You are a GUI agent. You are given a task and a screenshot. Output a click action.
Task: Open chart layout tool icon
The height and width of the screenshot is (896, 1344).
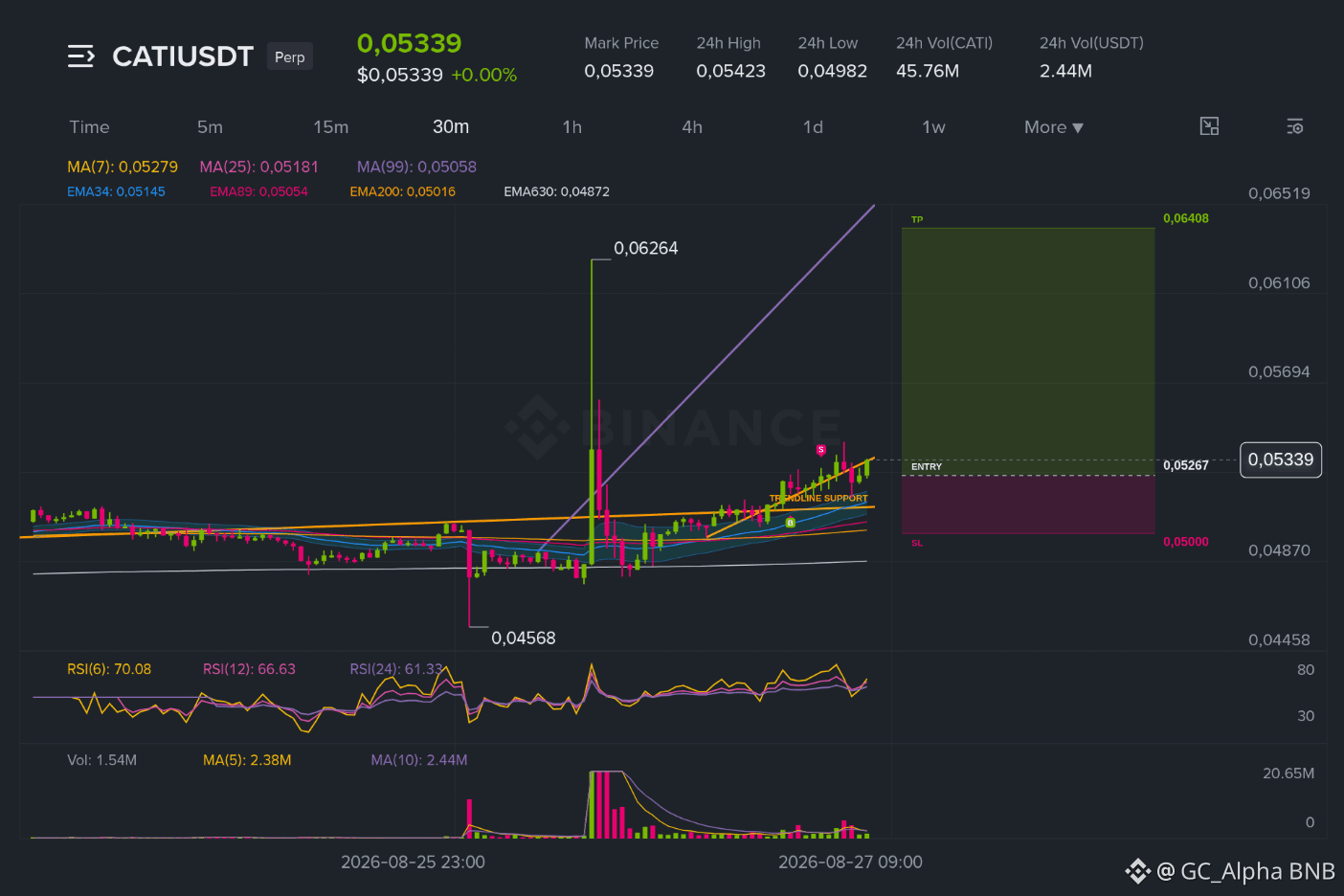(x=1209, y=126)
